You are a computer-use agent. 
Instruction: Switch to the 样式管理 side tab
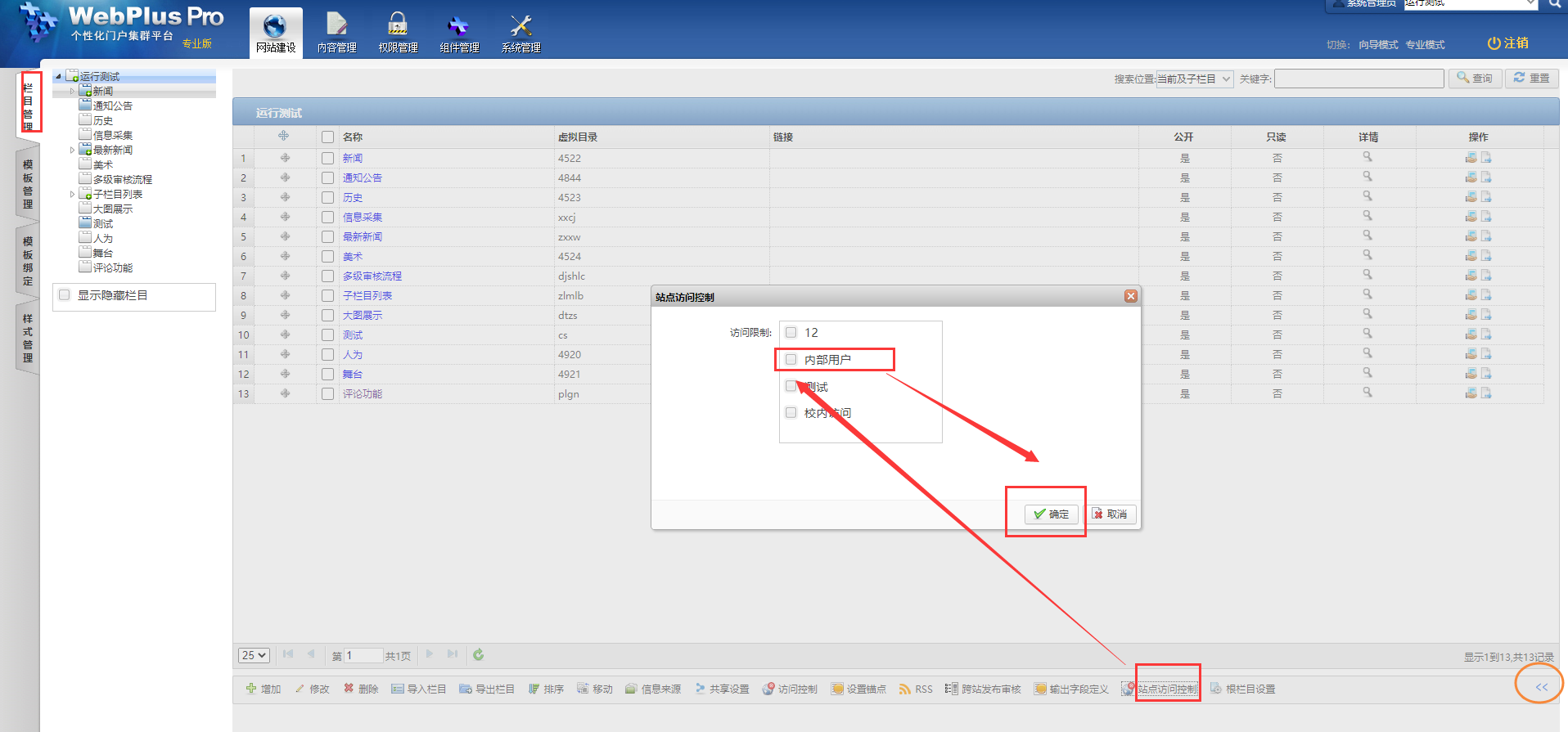coord(28,338)
